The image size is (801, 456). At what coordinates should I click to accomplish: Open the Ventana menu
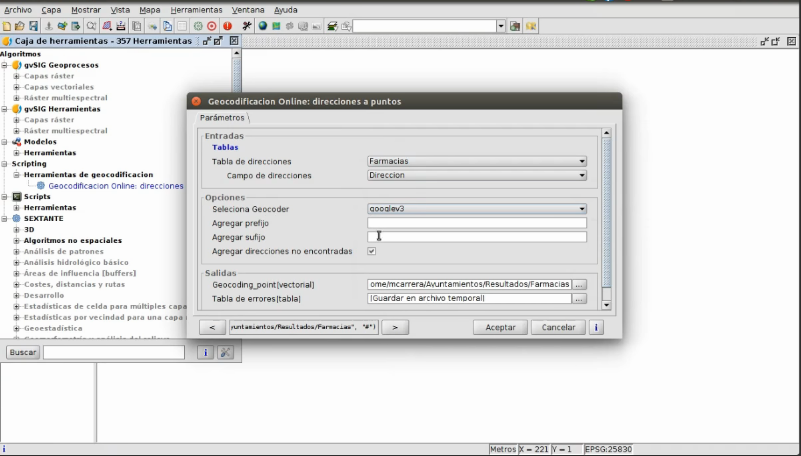pyautogui.click(x=248, y=9)
